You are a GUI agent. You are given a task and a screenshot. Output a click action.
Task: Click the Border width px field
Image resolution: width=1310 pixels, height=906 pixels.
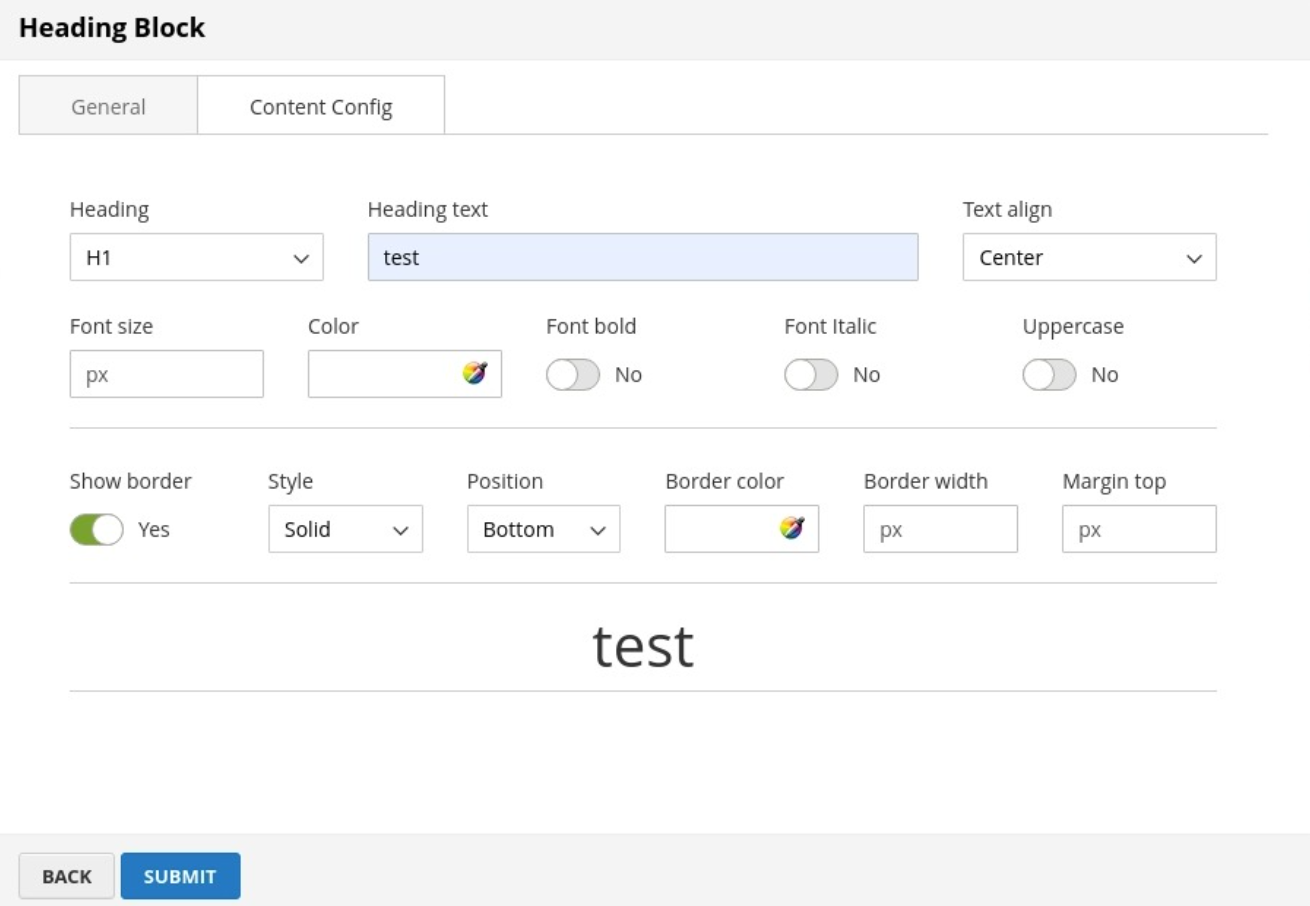[x=940, y=529]
